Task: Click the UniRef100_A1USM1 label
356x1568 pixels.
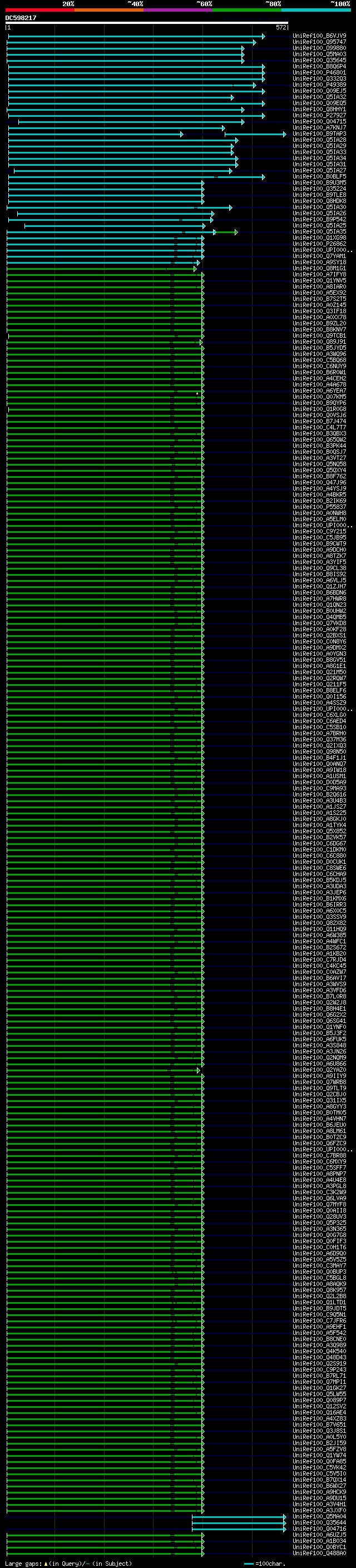Action: pos(319,776)
